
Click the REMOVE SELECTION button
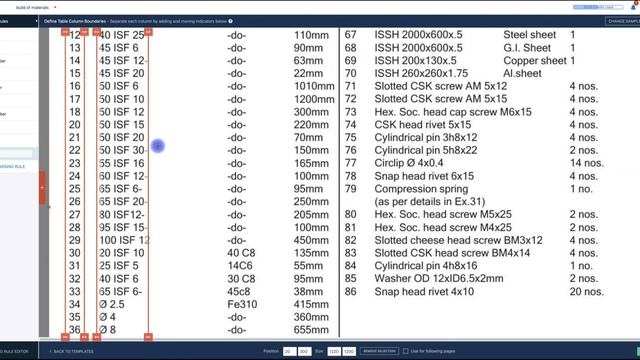(379, 351)
